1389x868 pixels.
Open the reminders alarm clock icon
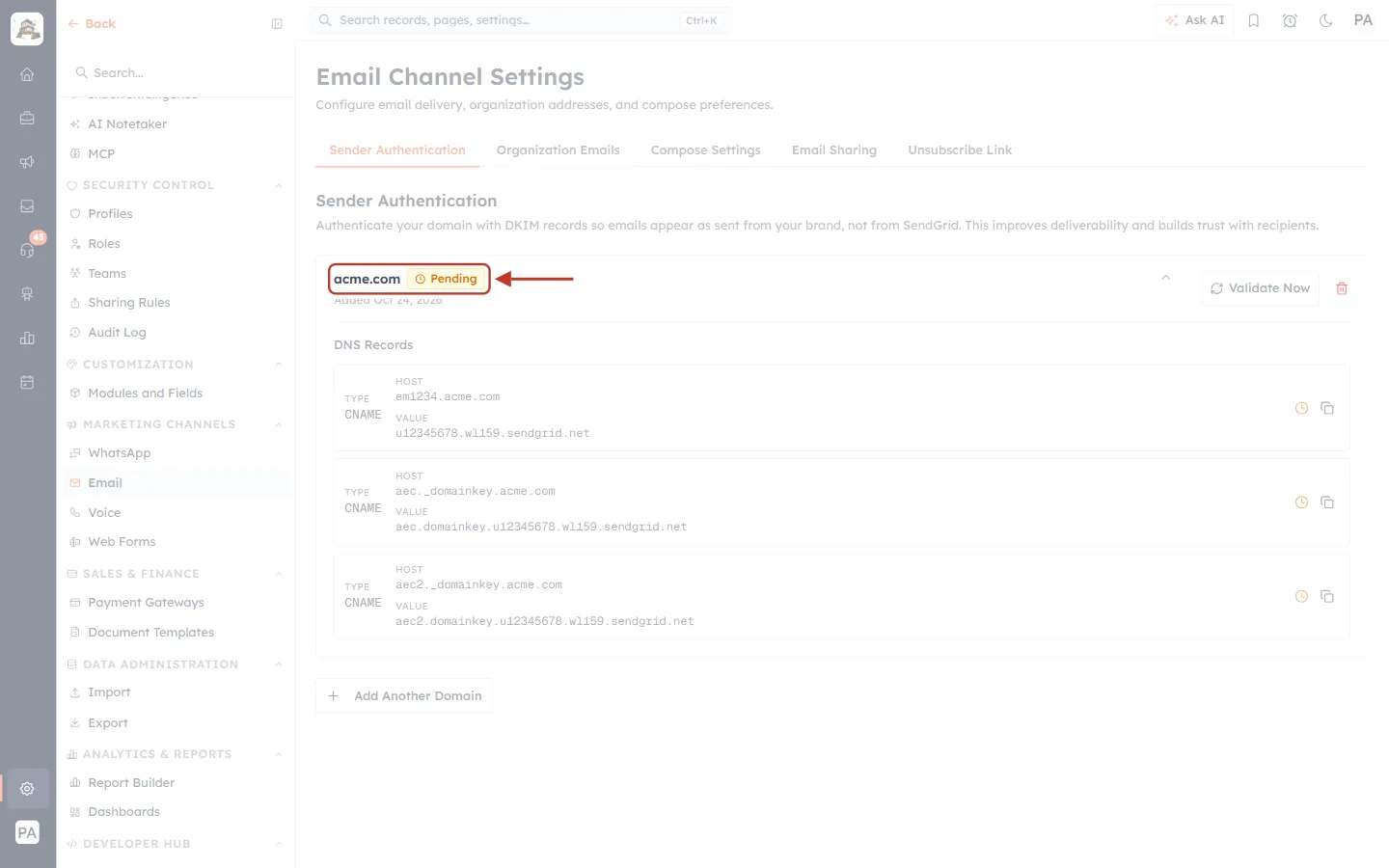(x=1290, y=20)
